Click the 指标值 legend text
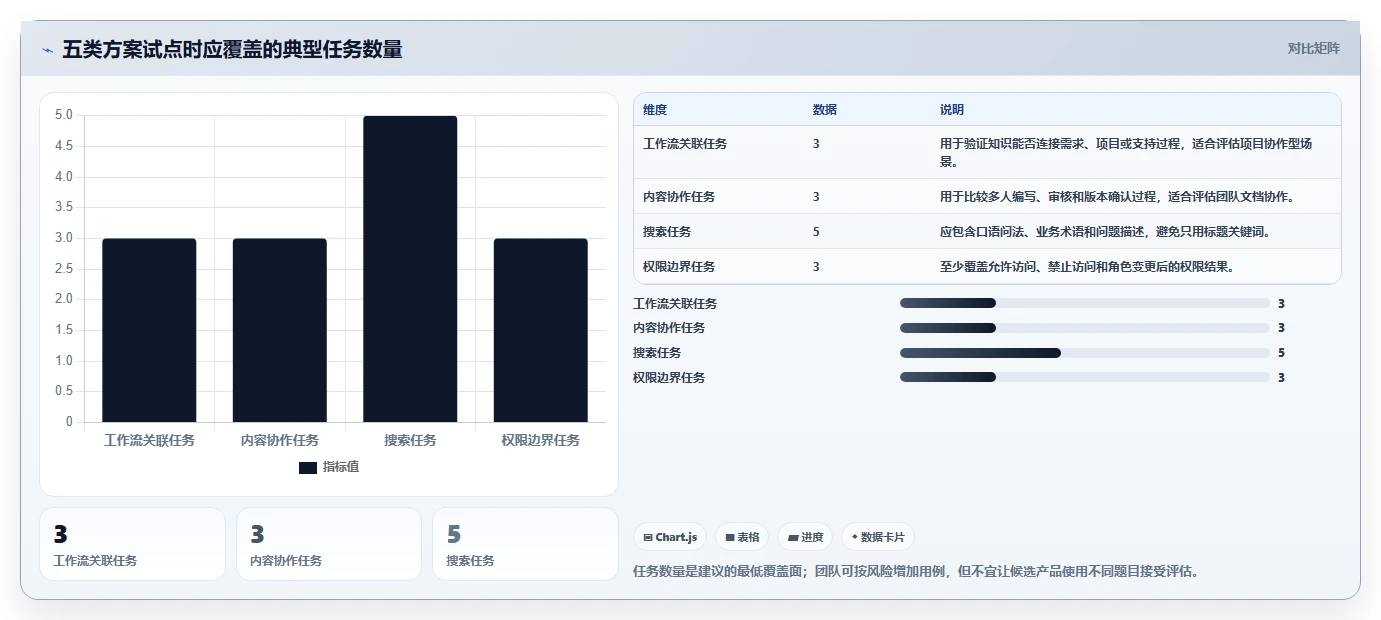 pos(341,467)
